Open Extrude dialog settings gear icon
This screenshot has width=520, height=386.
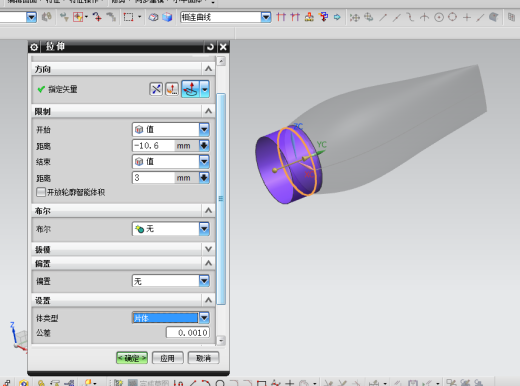(34, 47)
